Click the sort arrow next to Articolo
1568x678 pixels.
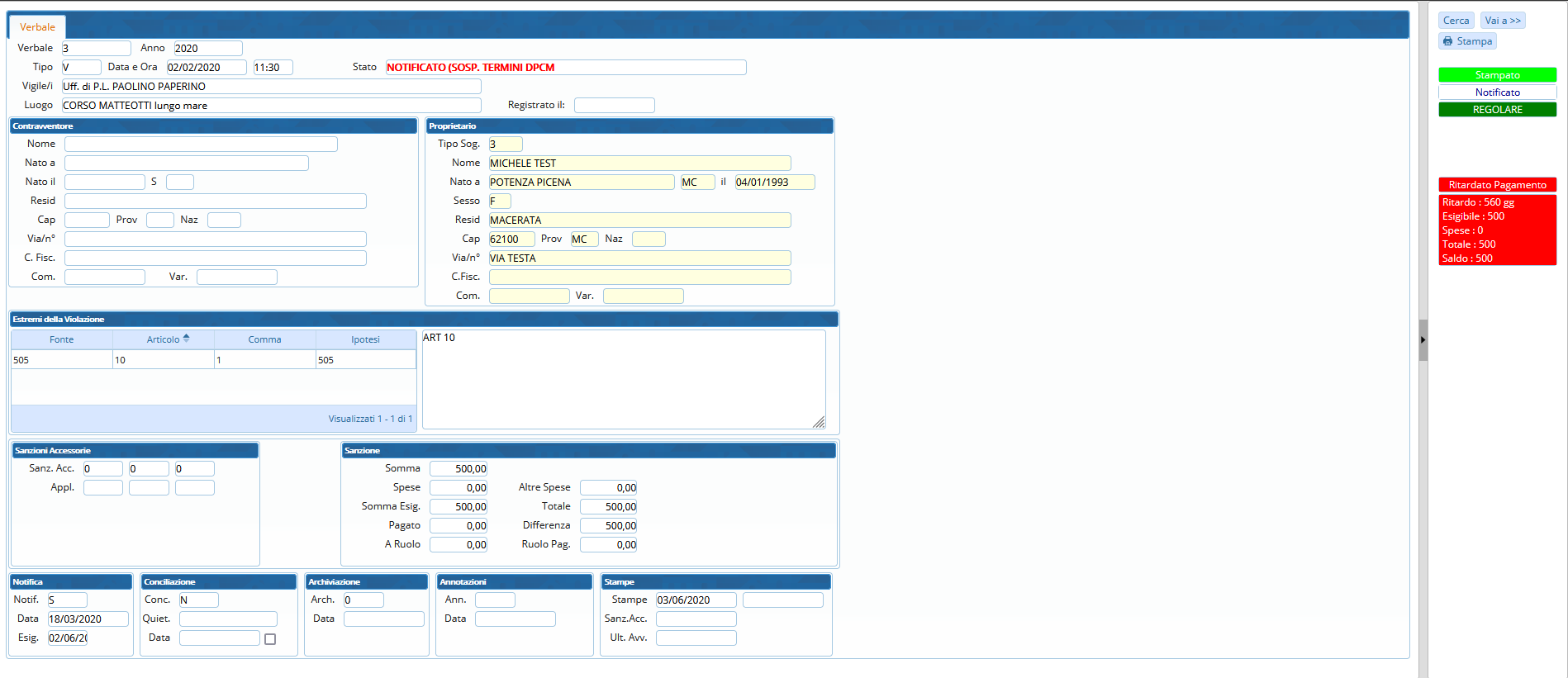(x=187, y=339)
